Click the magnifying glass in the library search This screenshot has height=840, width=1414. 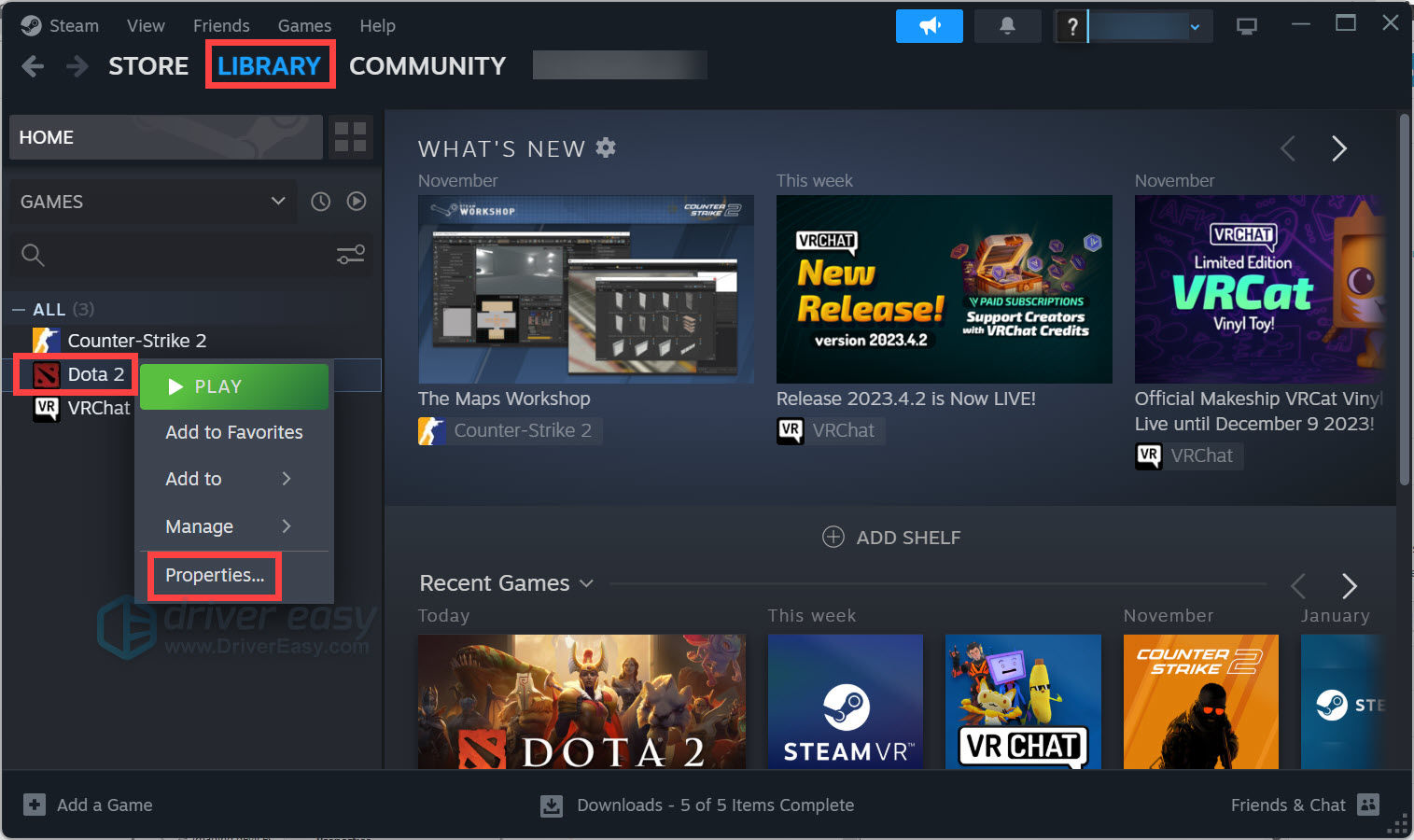[32, 254]
